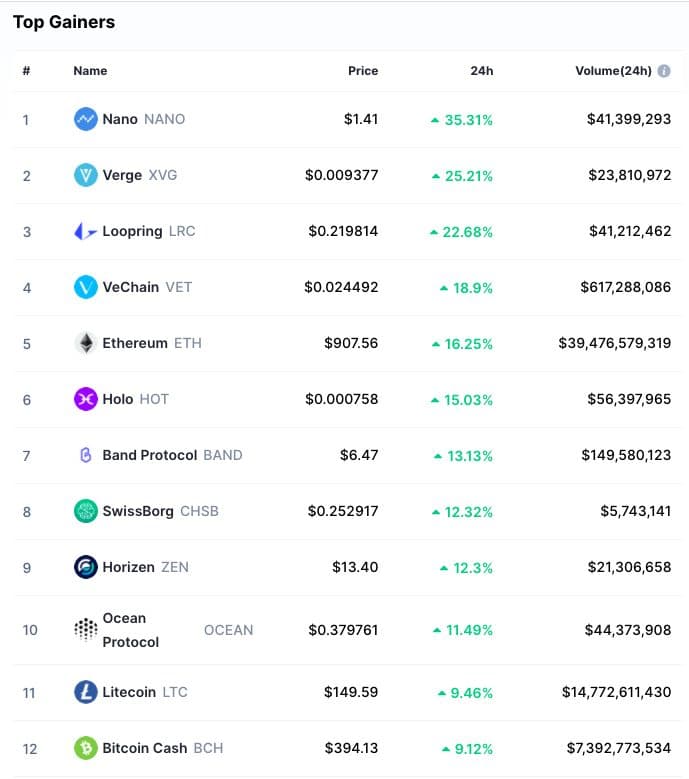The image size is (689, 779).
Task: Click the Litecoin logo icon
Action: click(x=86, y=691)
